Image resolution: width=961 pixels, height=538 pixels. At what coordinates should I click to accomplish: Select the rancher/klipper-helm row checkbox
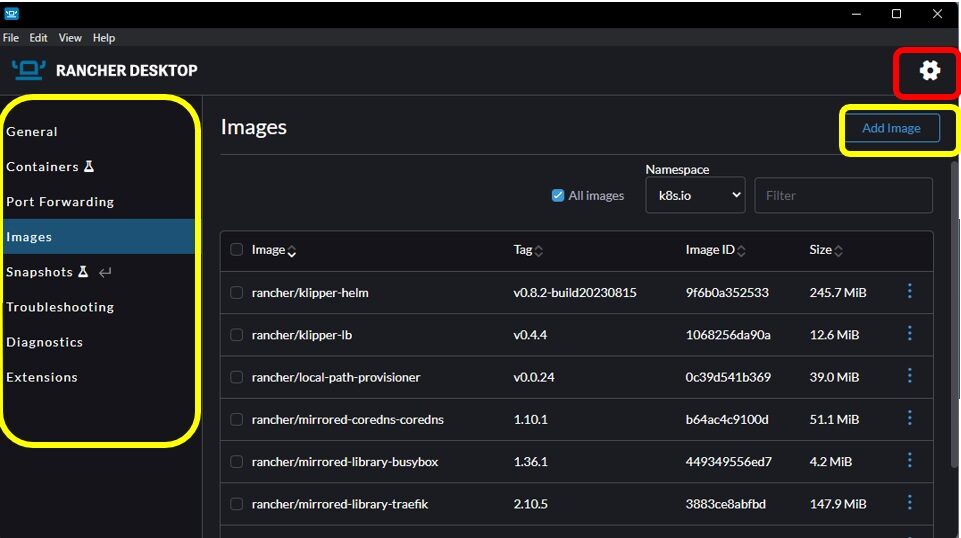(237, 293)
